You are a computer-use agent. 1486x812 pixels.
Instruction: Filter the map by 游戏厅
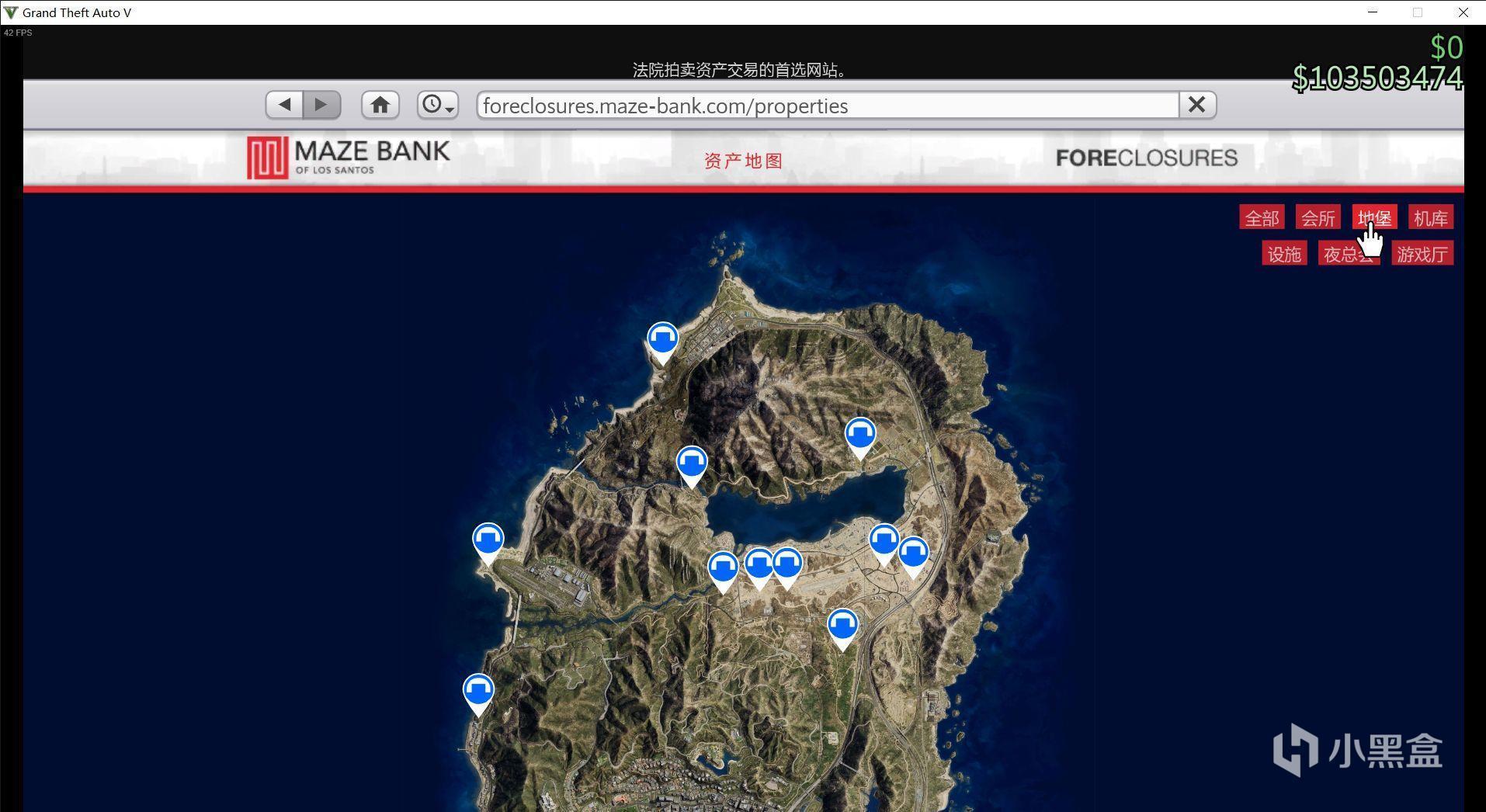coord(1422,254)
